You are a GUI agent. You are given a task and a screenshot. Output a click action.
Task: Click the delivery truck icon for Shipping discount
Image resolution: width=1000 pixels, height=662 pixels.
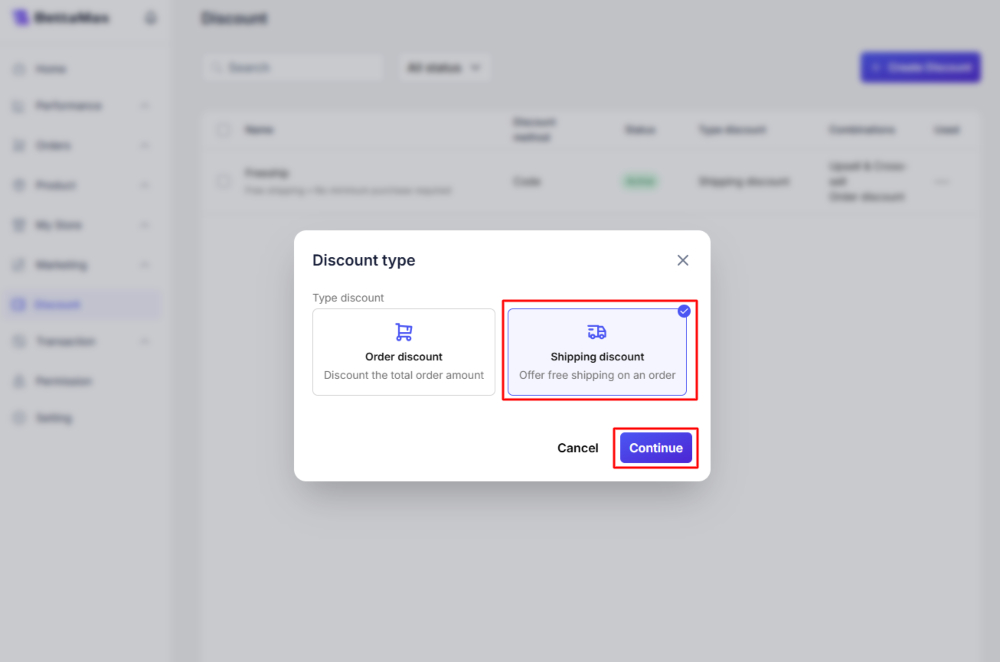tap(597, 332)
